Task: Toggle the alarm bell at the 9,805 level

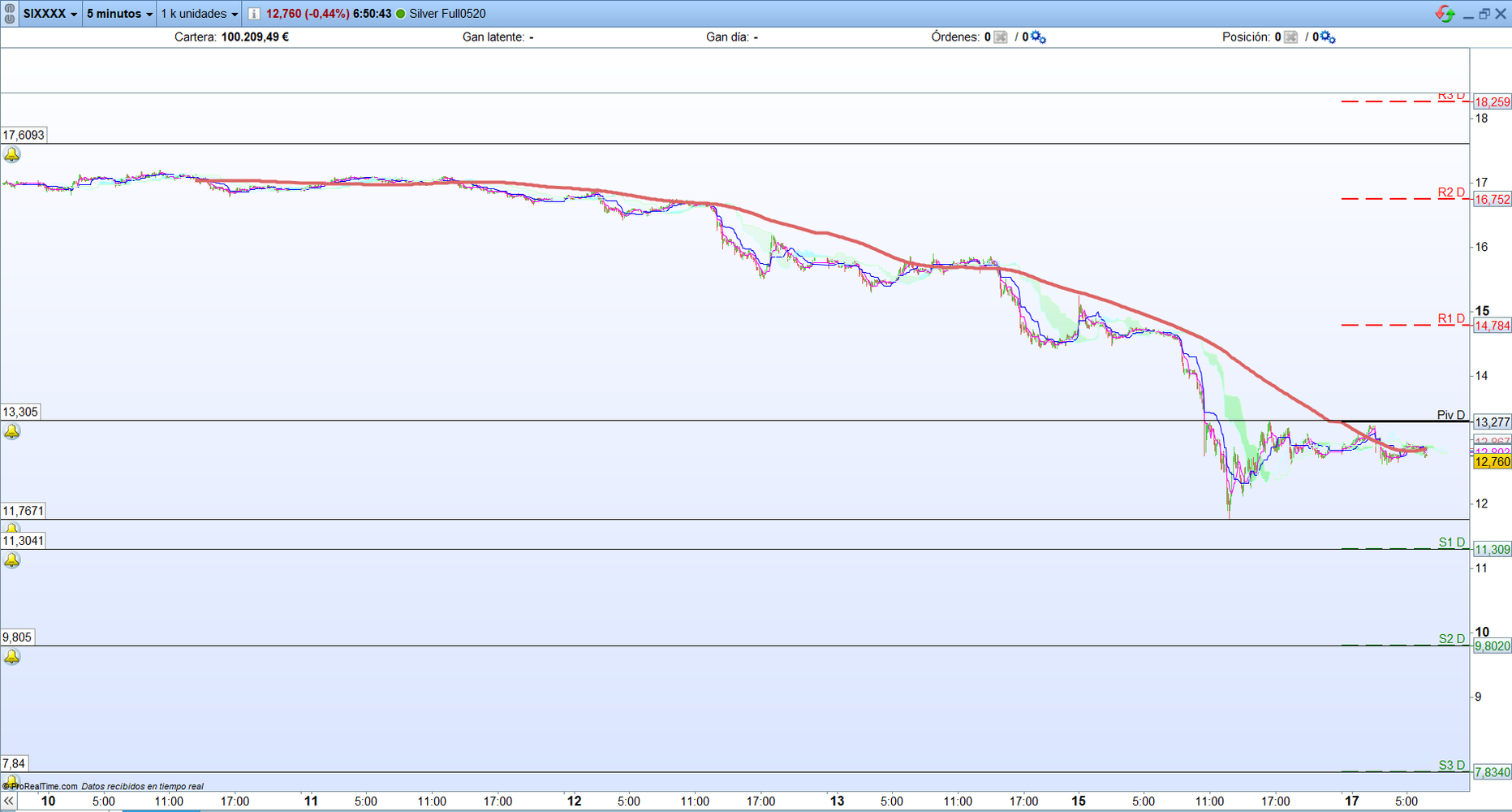Action: [11, 657]
